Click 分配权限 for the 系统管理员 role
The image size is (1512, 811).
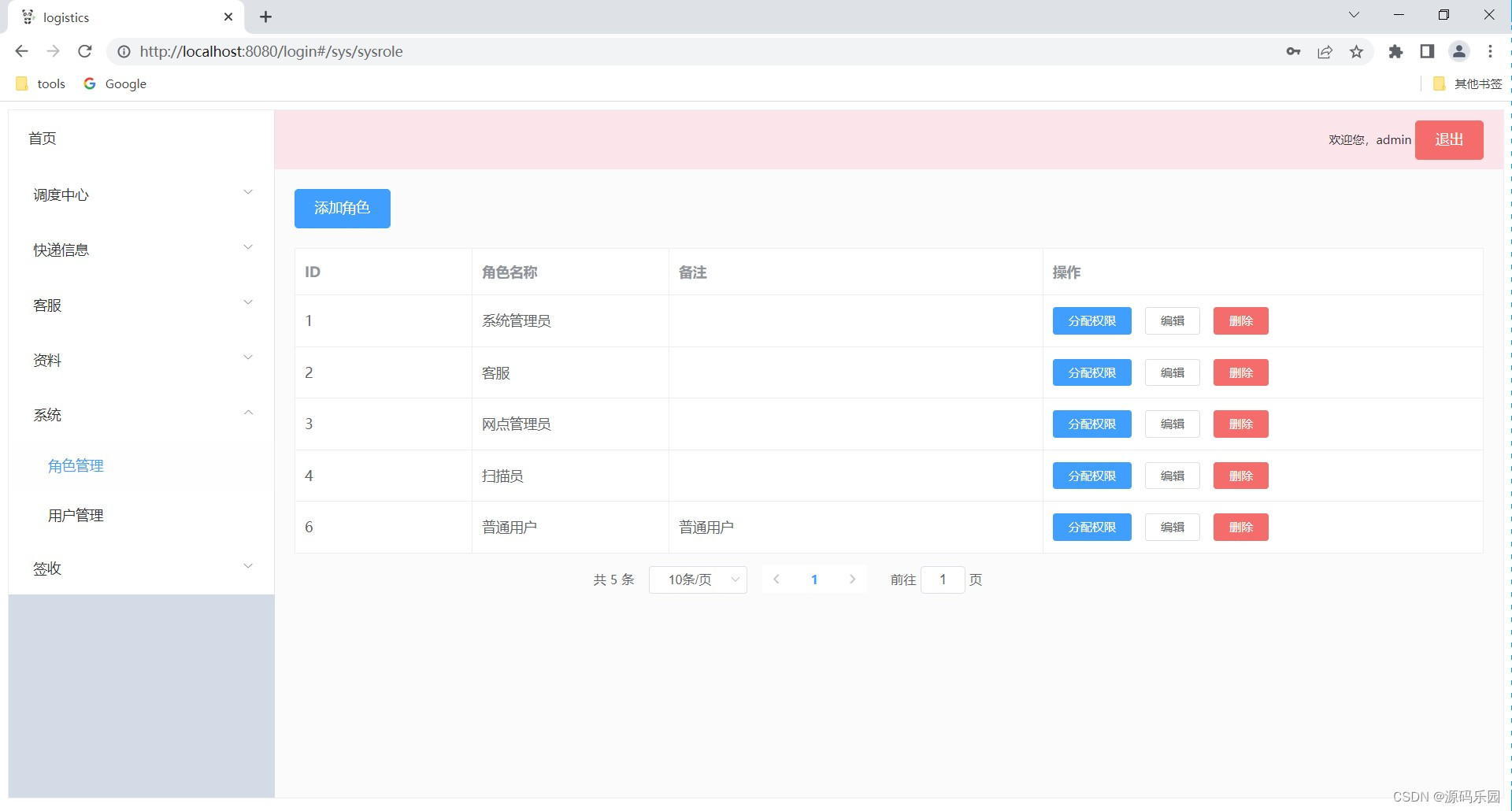pos(1091,320)
